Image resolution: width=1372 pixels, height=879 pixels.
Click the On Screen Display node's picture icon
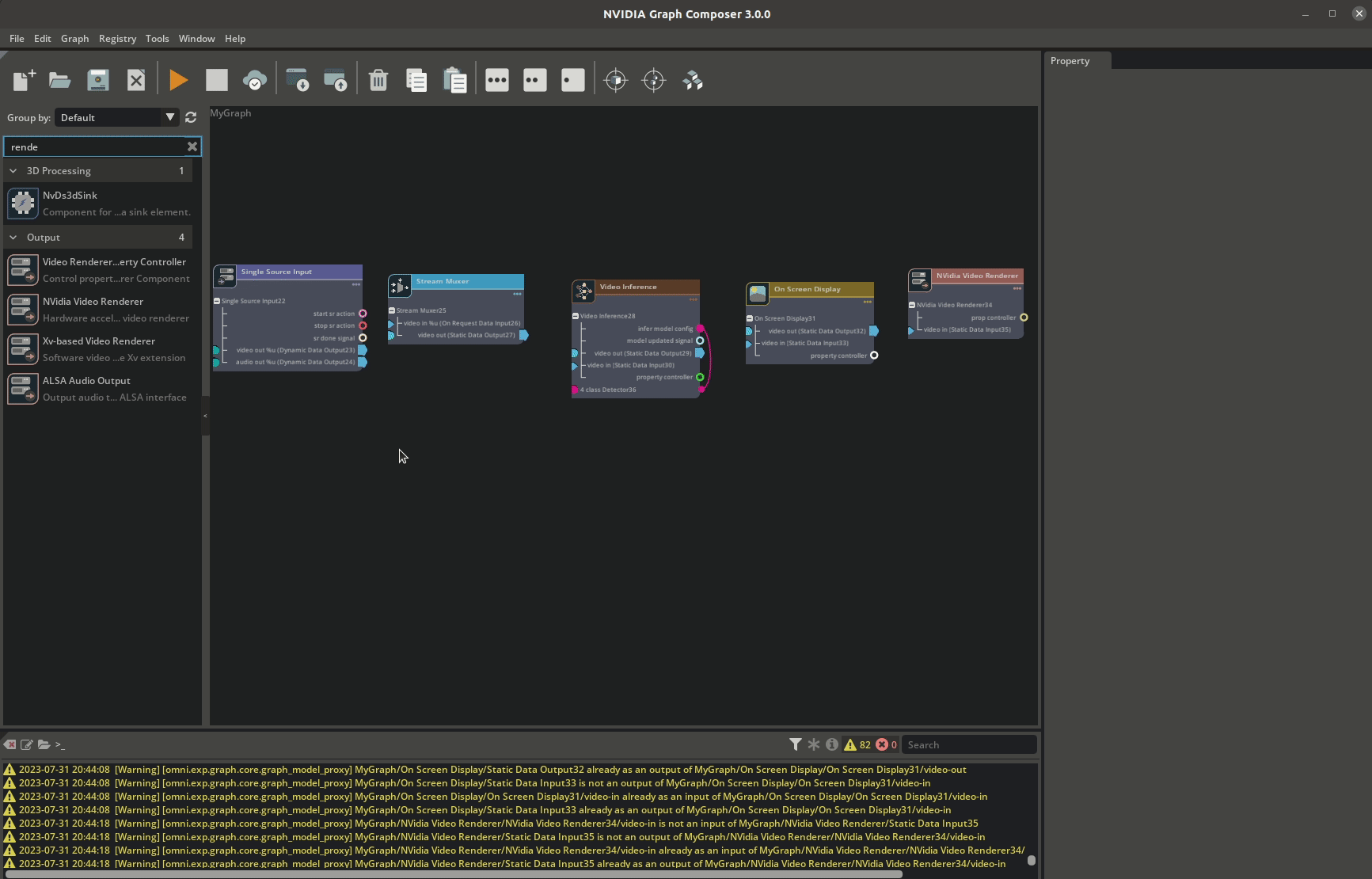(758, 294)
